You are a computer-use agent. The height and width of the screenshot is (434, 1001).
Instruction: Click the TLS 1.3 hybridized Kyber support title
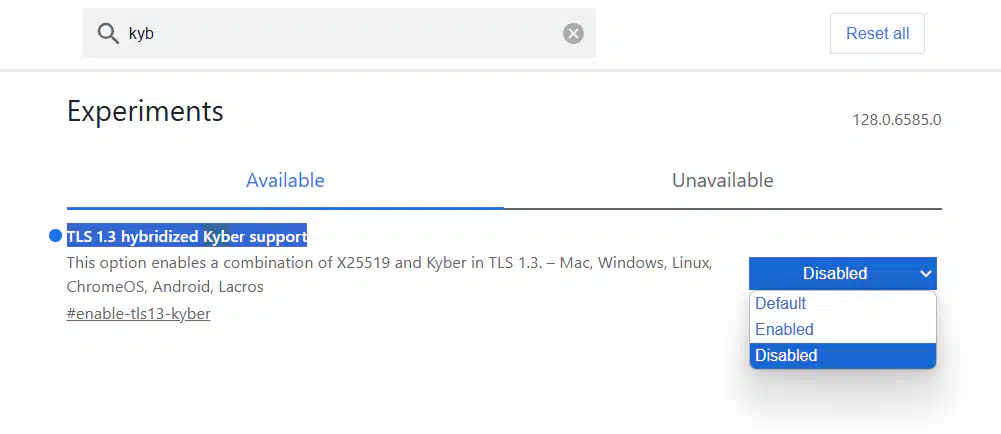(x=187, y=236)
